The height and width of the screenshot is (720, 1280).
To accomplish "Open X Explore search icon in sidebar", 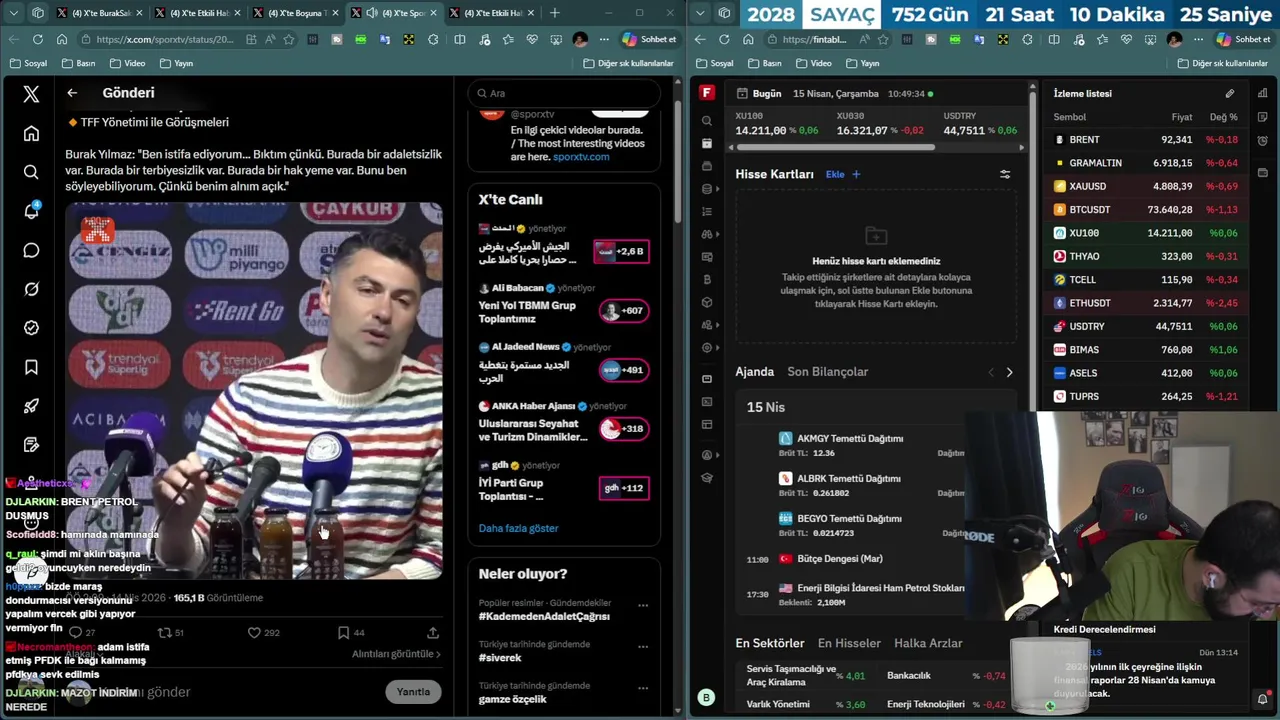I will [31, 172].
